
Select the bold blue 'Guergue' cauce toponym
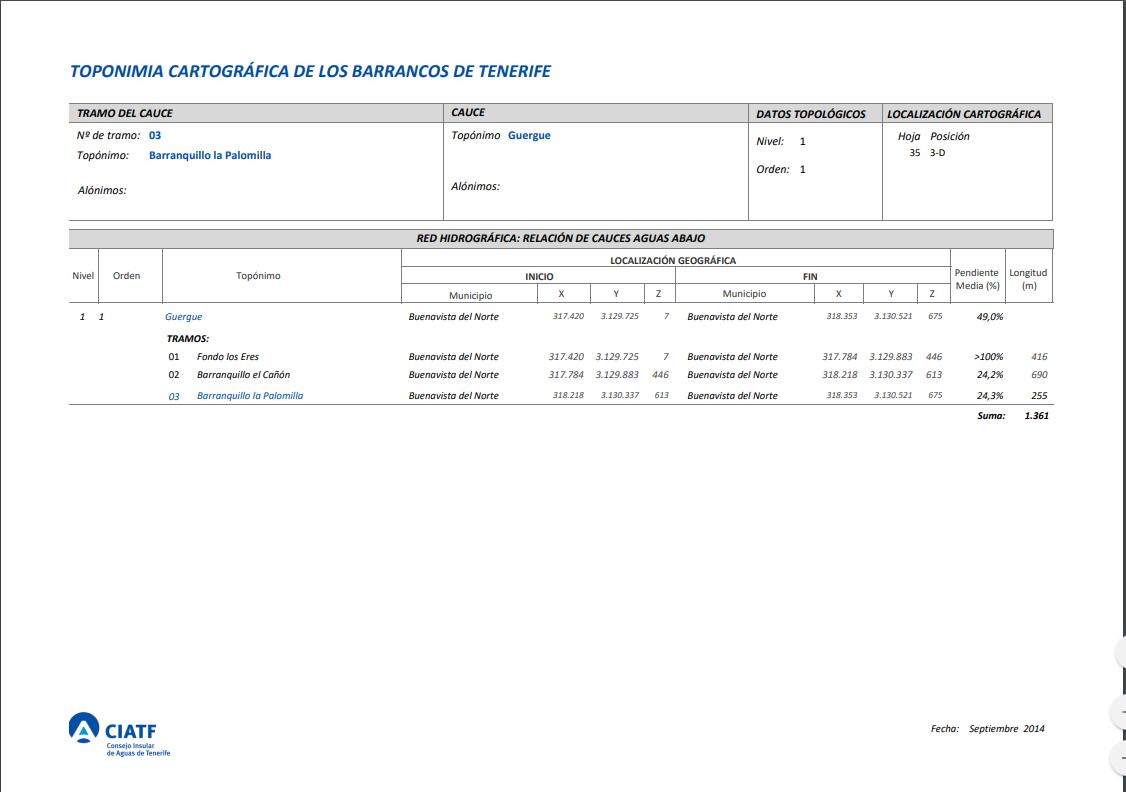529,135
